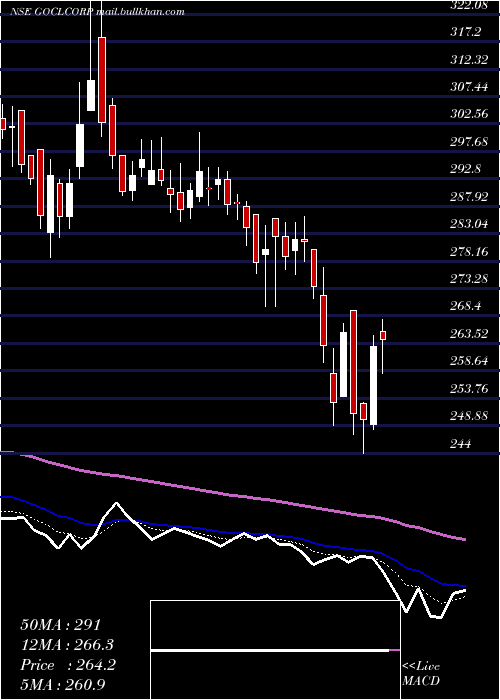Click the 5MA : 260.9 value

pos(63,685)
